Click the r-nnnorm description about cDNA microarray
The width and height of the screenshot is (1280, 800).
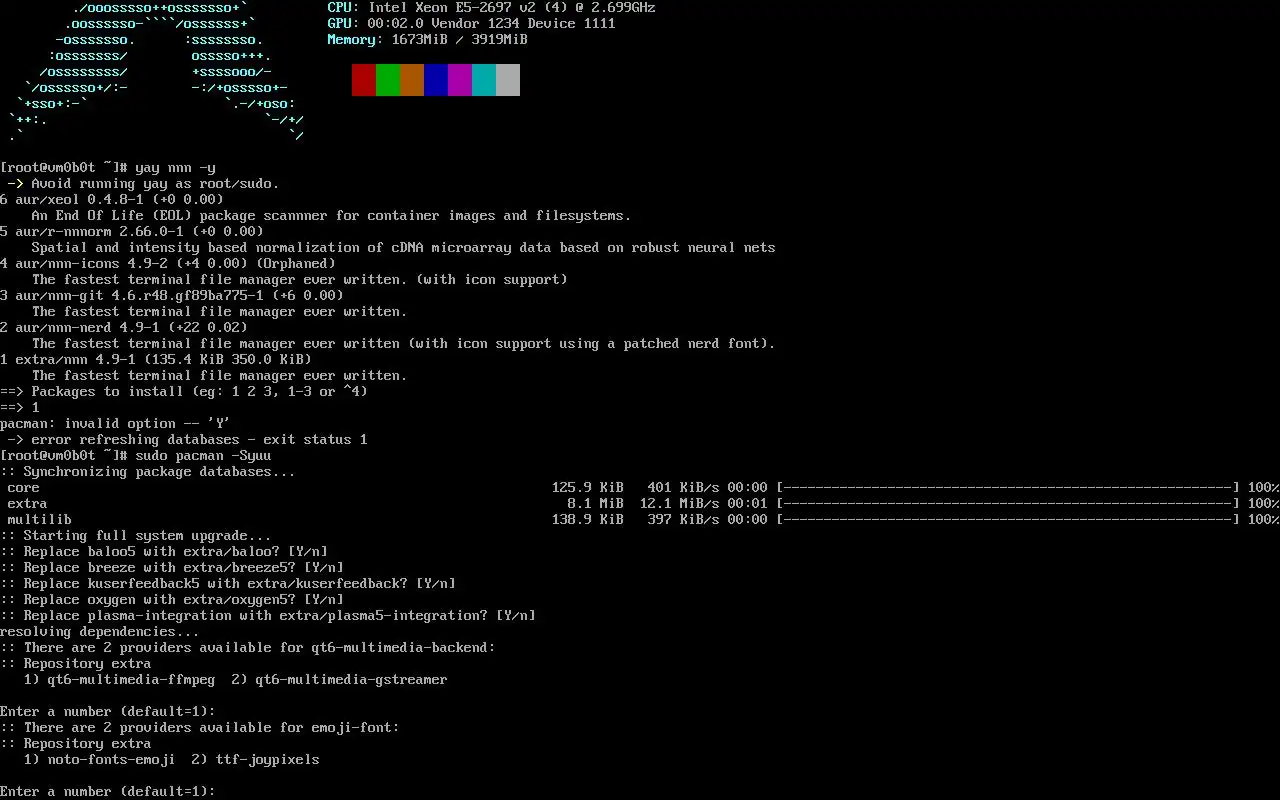point(404,248)
